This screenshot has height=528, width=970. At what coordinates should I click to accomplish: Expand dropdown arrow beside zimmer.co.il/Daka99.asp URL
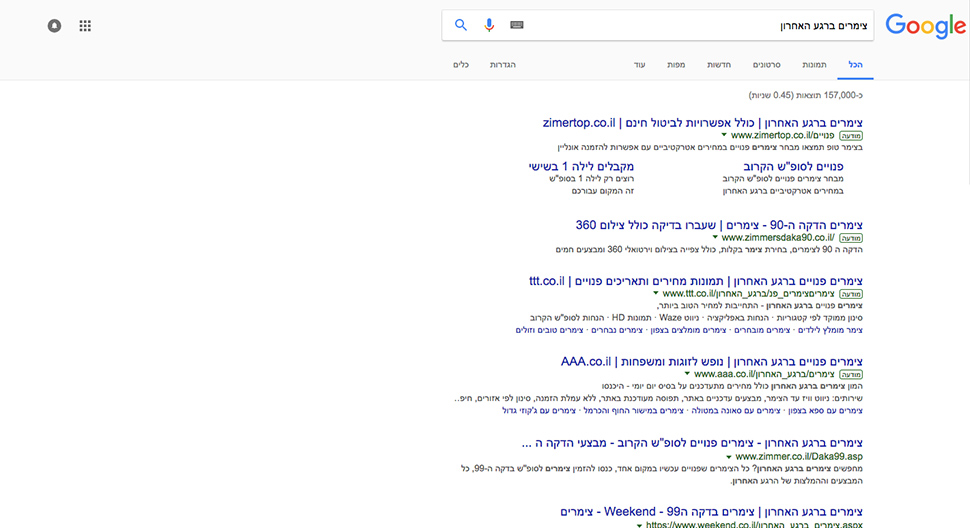coord(729,457)
